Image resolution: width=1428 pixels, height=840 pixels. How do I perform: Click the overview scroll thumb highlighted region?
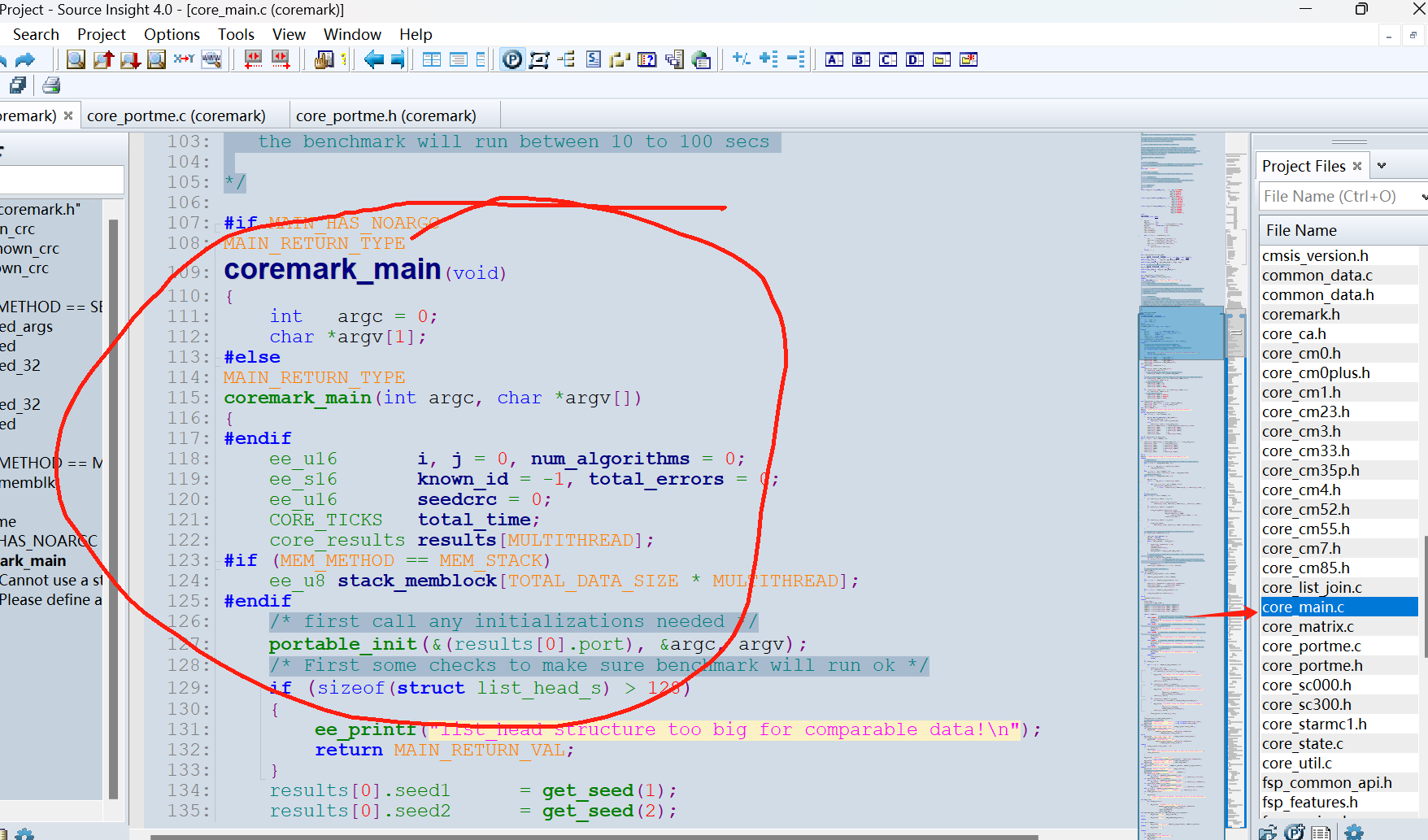tap(1181, 333)
